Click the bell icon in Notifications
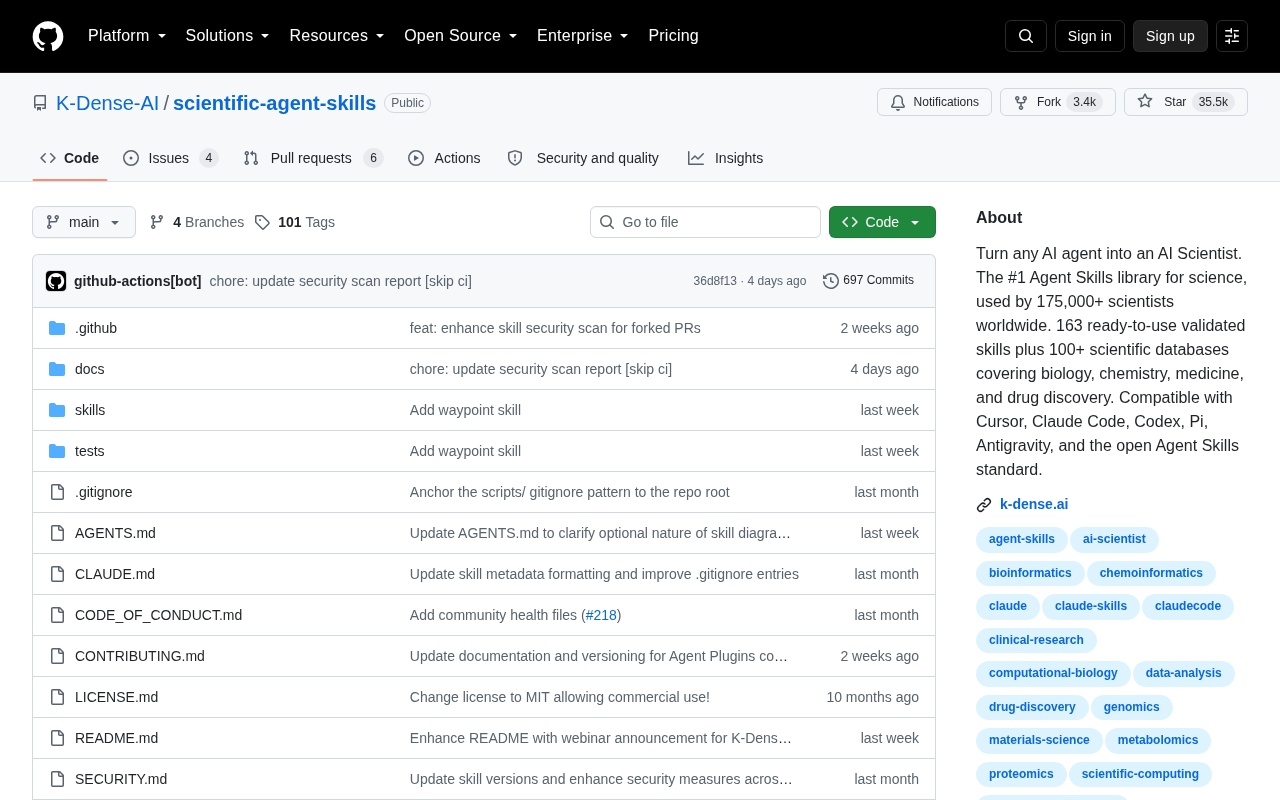The width and height of the screenshot is (1280, 800). (x=898, y=102)
